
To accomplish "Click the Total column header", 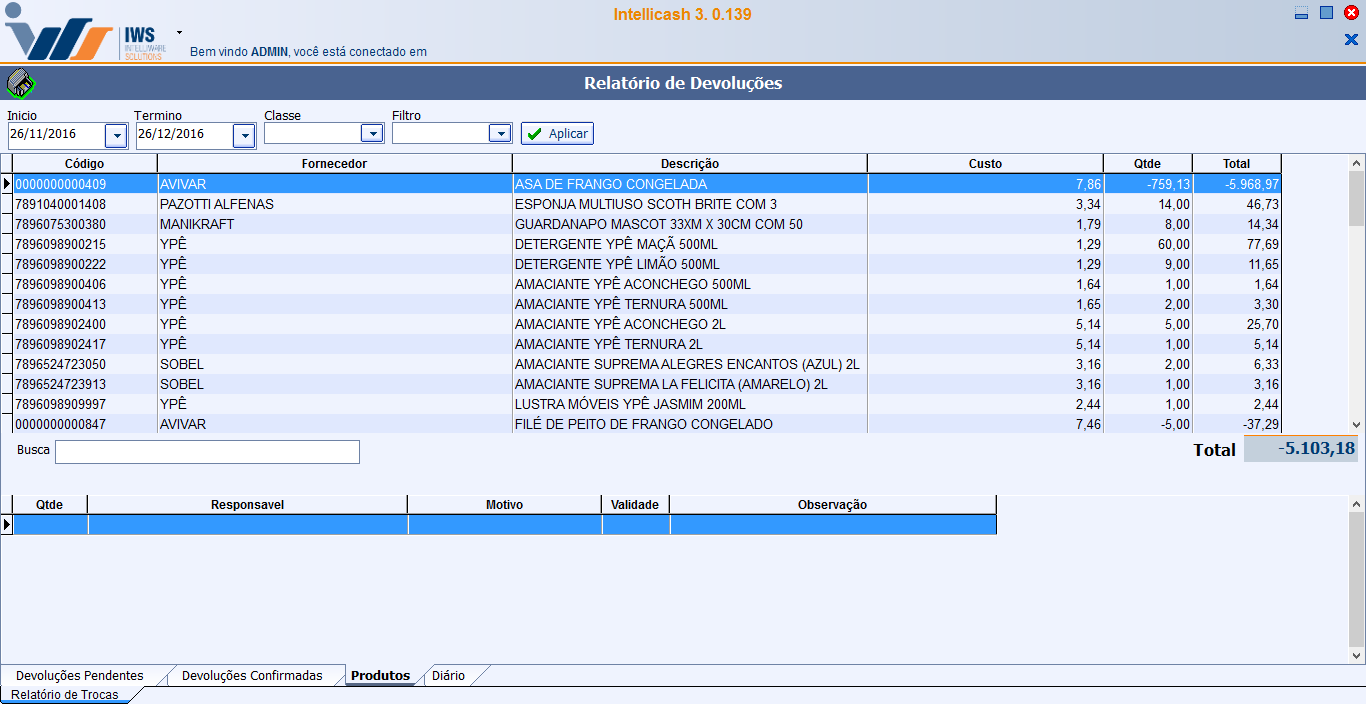I will pos(1236,164).
